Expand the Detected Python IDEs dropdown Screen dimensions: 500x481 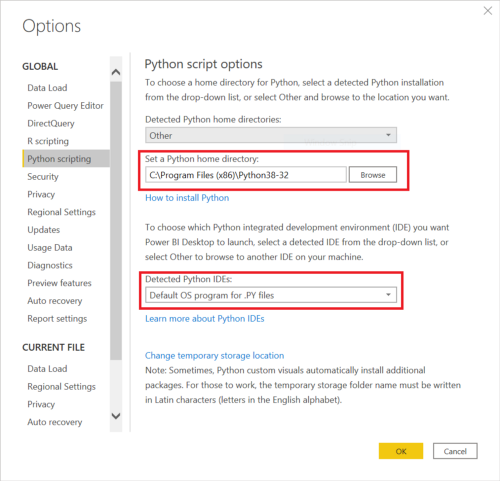click(271, 295)
